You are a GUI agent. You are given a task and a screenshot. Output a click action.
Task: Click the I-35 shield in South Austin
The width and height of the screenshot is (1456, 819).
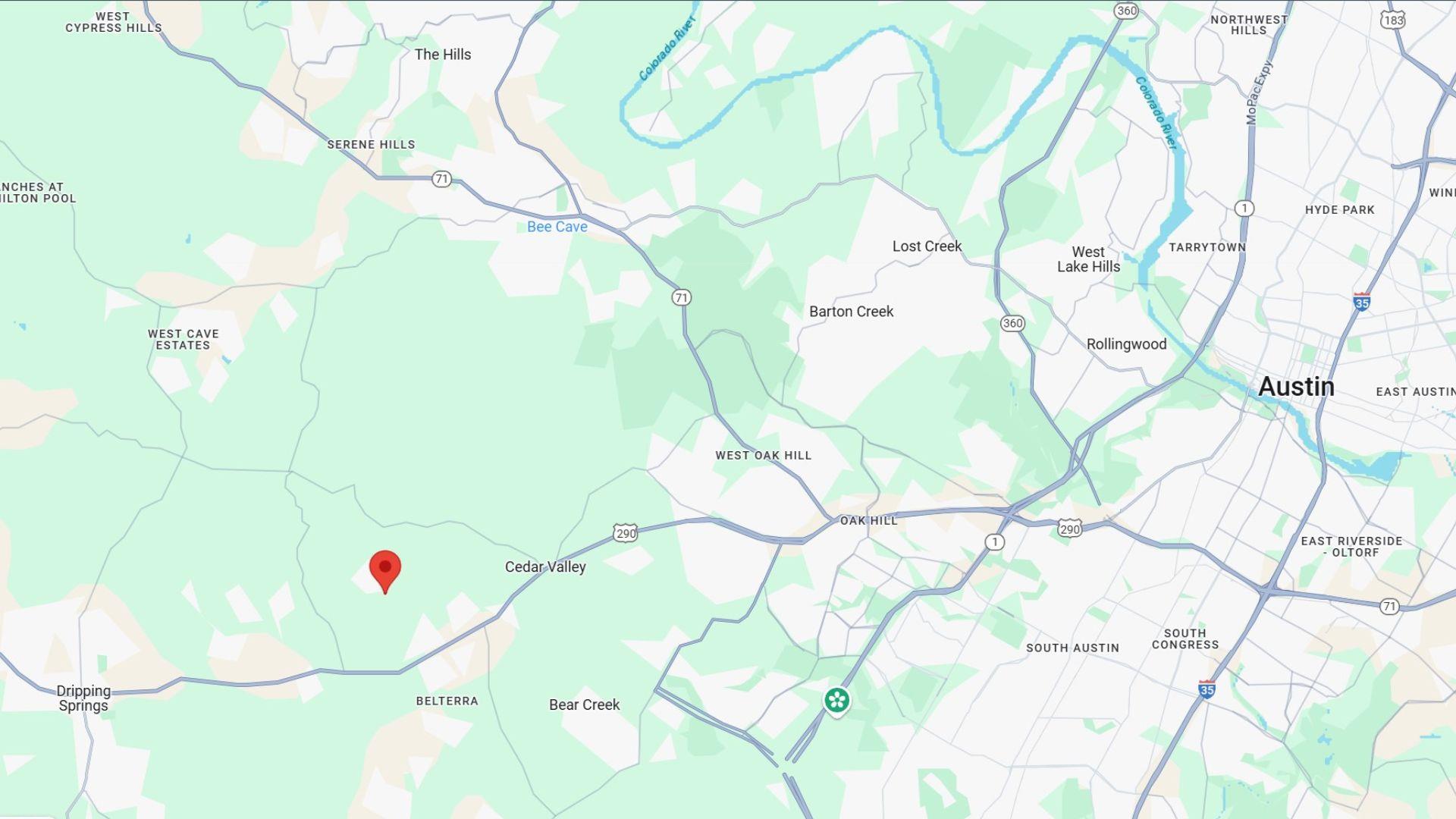click(1207, 689)
